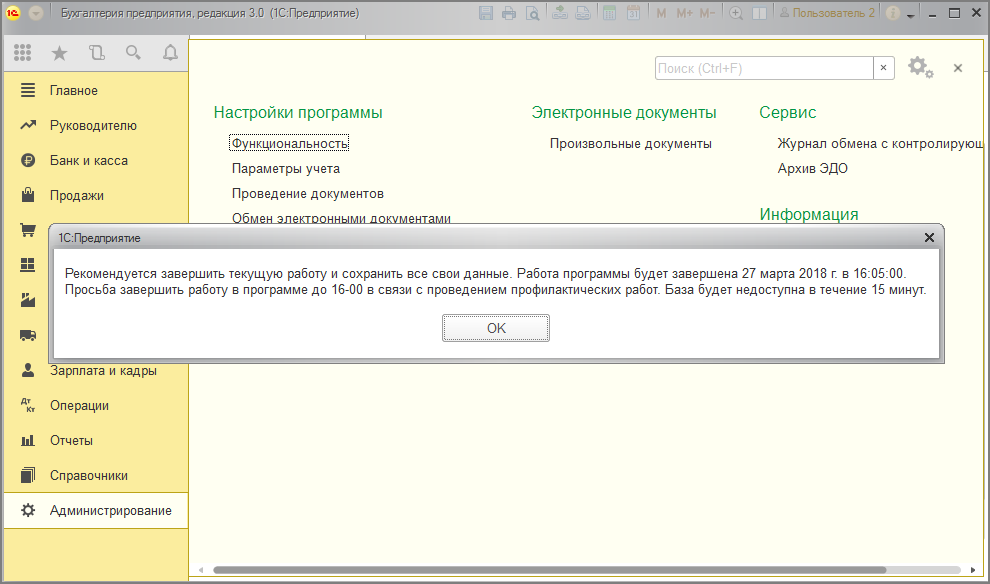The image size is (990, 584).
Task: Open the Банк и касса section
Action: click(89, 161)
